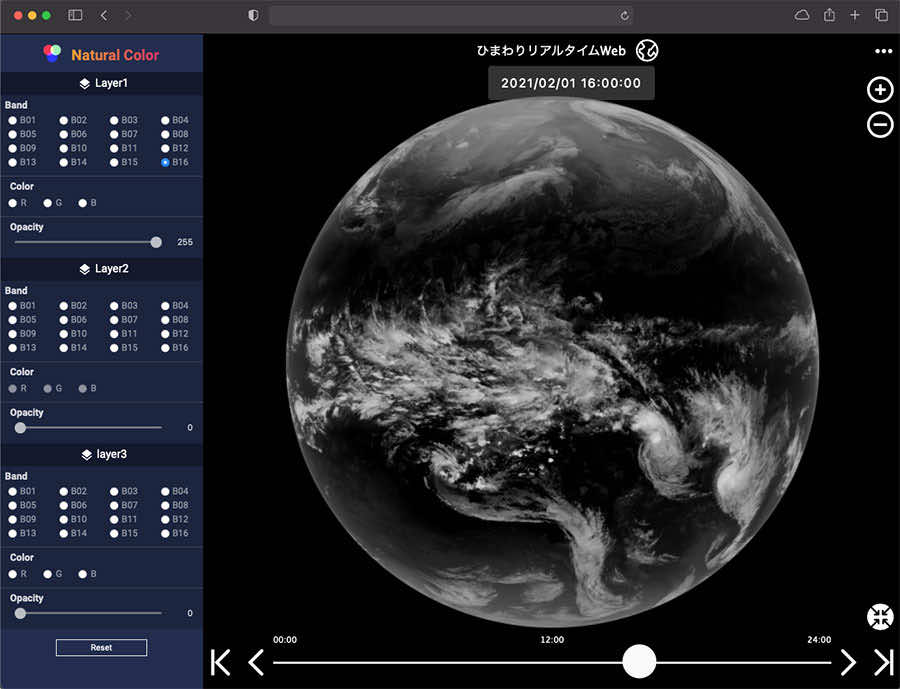Jump to last frame of timeline

coord(883,662)
